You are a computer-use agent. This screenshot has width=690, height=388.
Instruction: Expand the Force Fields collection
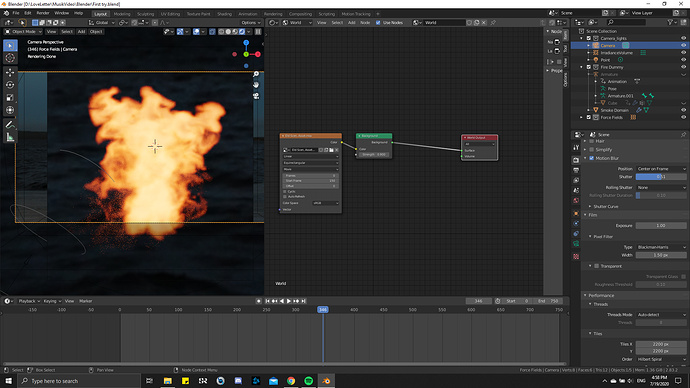[x=582, y=117]
